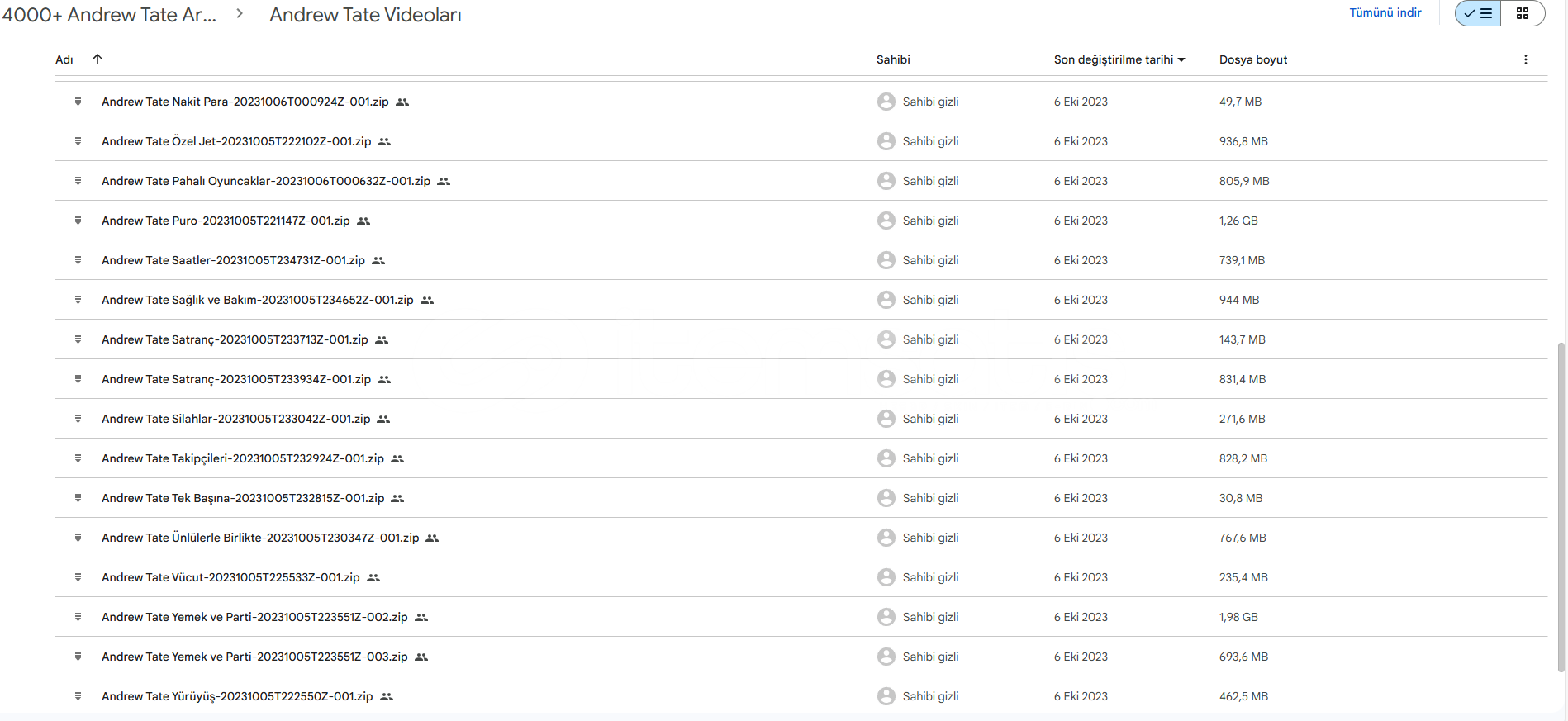The image size is (1568, 721).
Task: Switch to list view layout
Action: coord(1478,13)
